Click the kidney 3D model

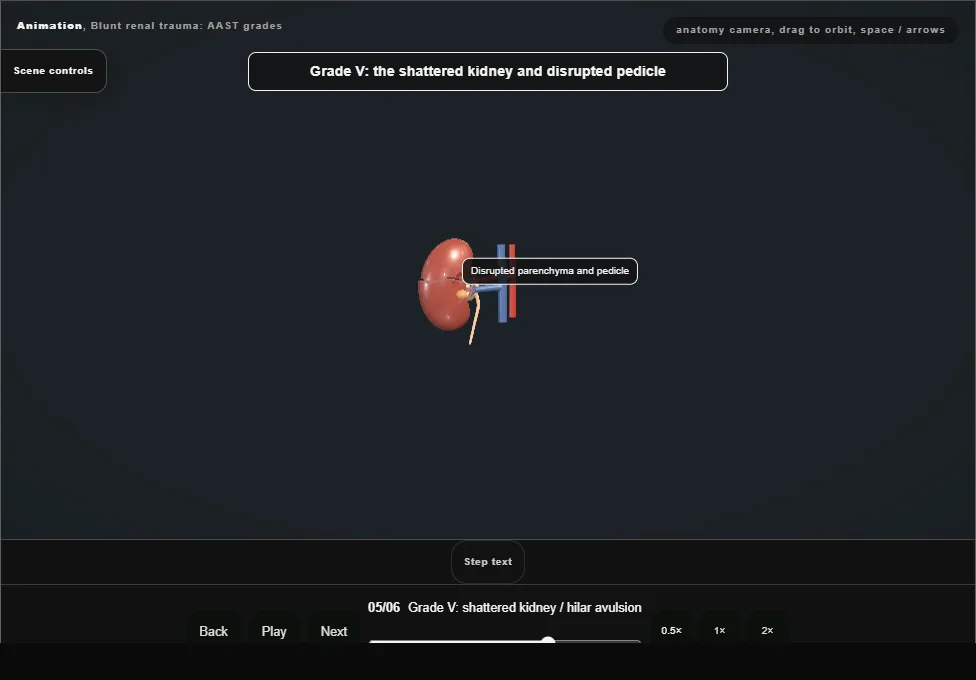[x=443, y=284]
